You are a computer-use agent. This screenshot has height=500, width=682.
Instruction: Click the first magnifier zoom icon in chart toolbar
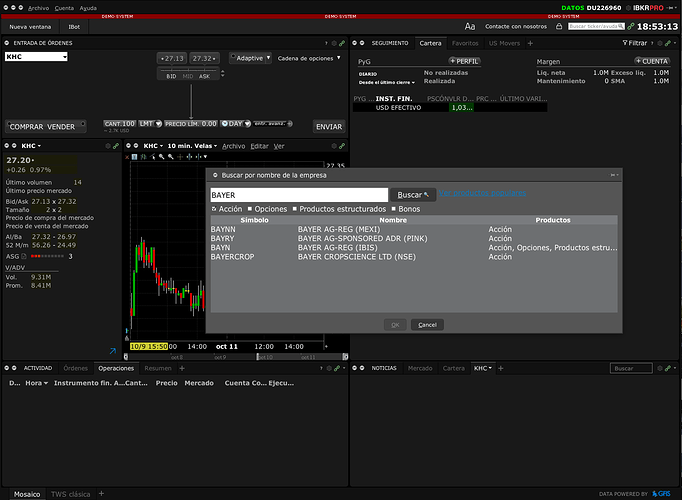point(161,157)
